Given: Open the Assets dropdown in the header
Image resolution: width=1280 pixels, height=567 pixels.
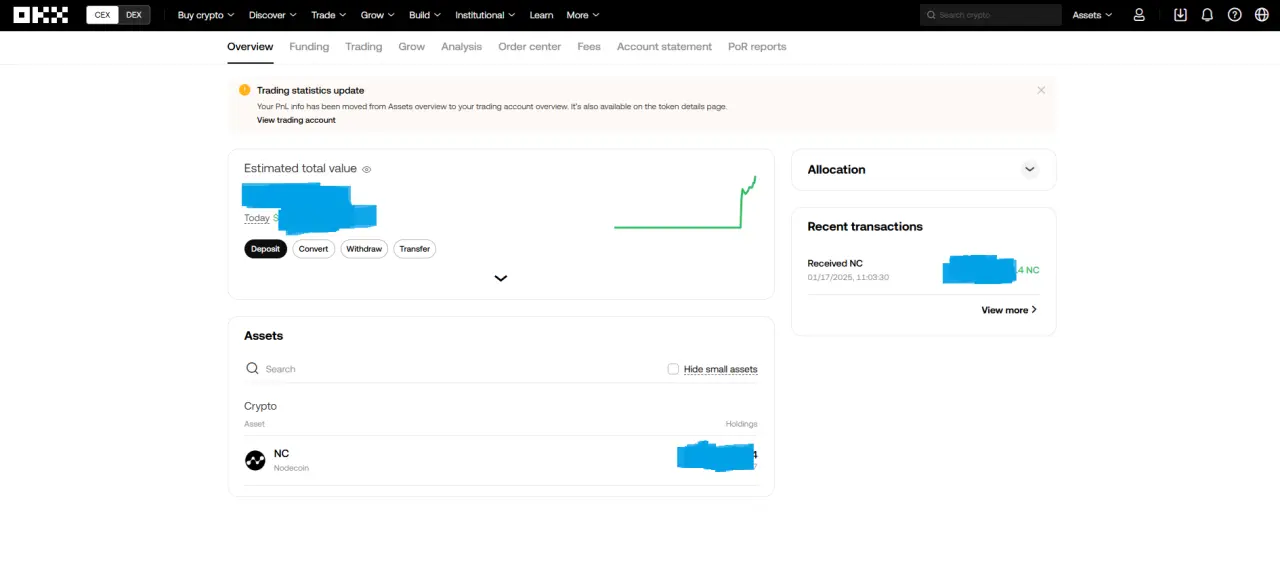Looking at the screenshot, I should [1092, 15].
